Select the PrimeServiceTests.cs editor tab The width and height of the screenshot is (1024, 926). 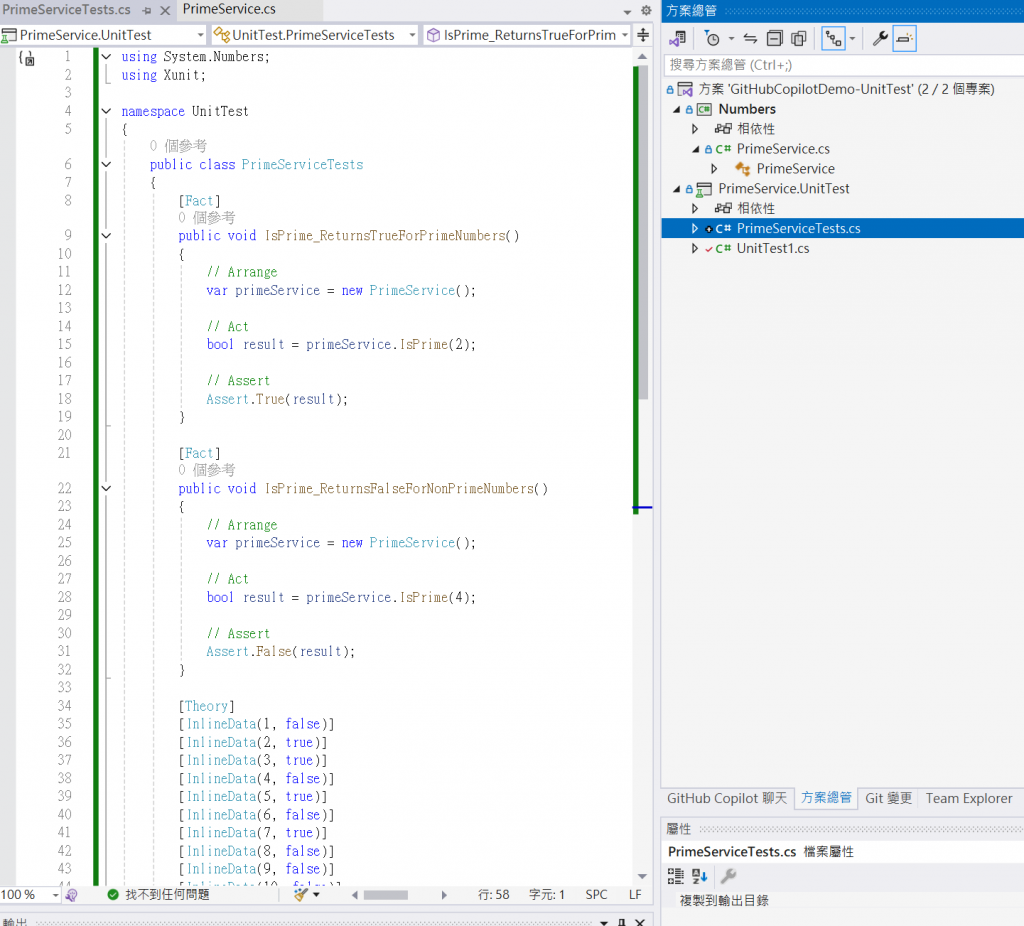coord(67,10)
